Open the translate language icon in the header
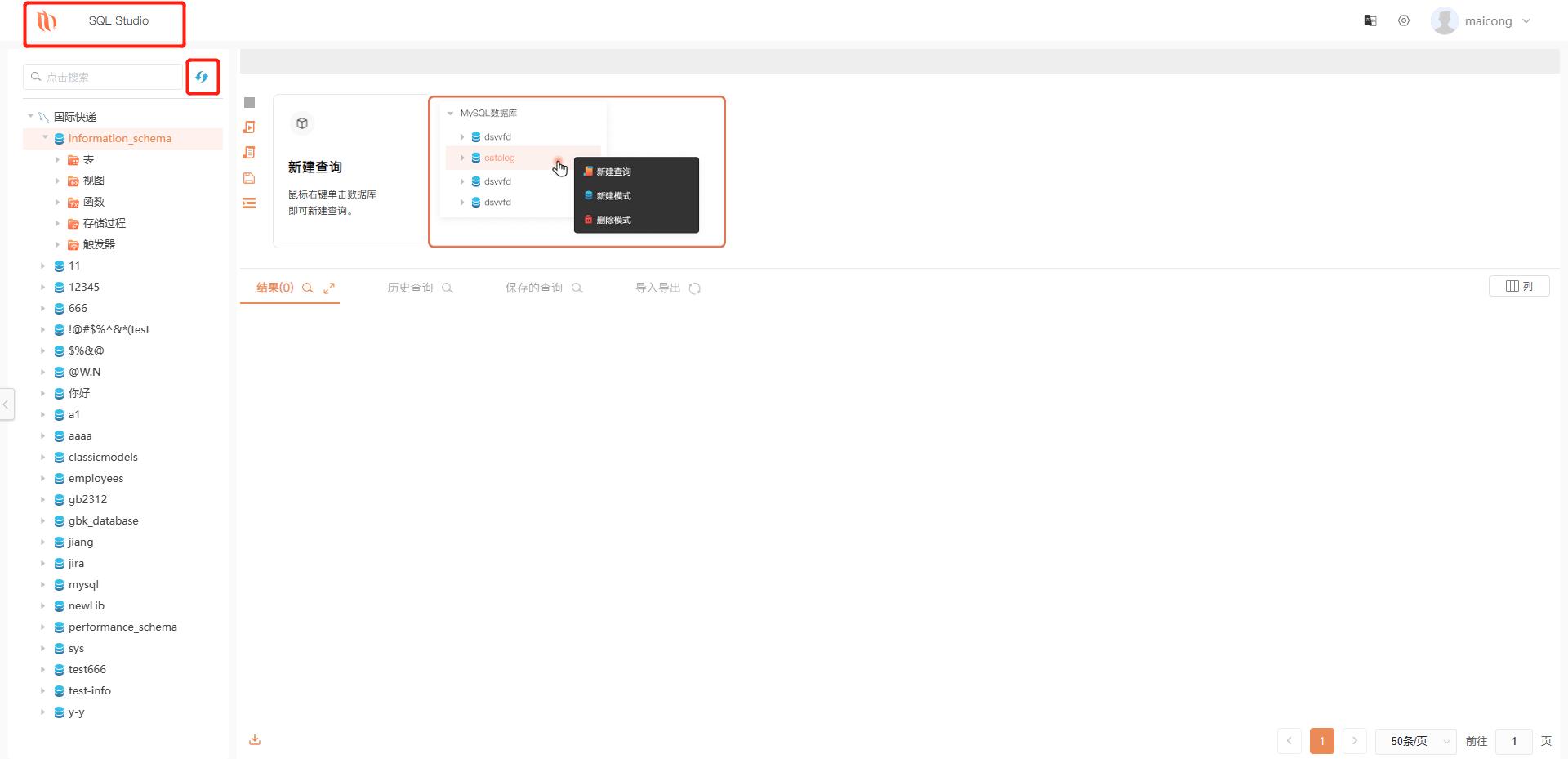The width and height of the screenshot is (1568, 759). coord(1370,20)
